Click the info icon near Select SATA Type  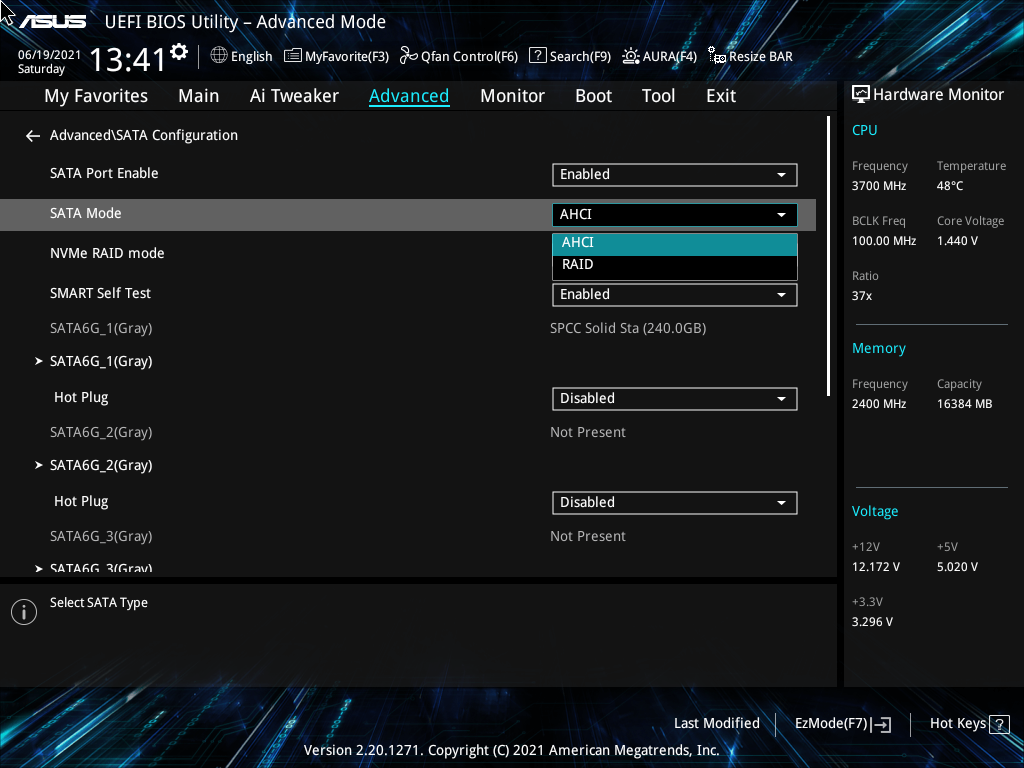tap(23, 611)
